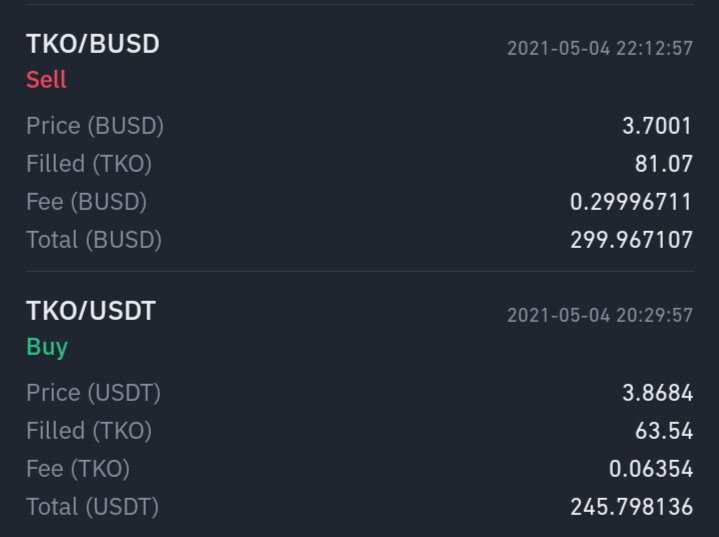Viewport: 719px width, 537px height.
Task: Select the red Sell label
Action: (46, 80)
